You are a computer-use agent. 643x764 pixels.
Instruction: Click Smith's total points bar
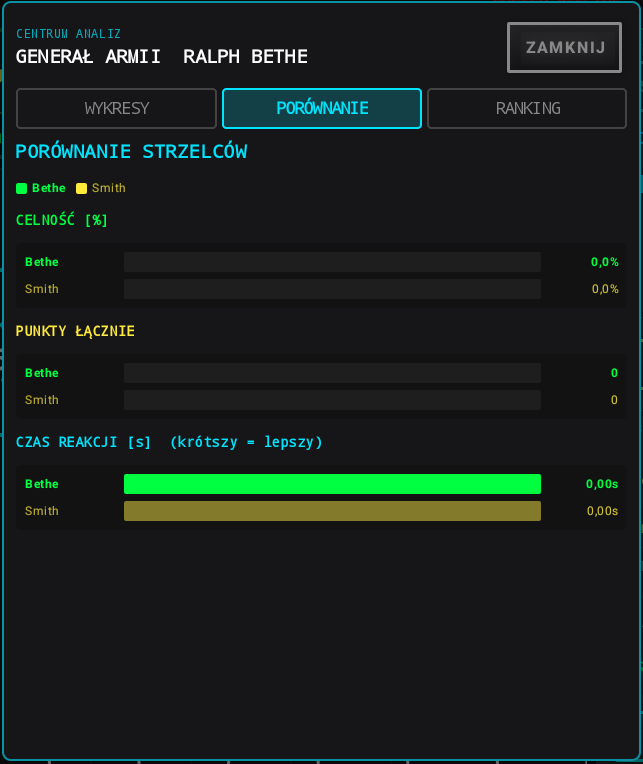point(332,400)
